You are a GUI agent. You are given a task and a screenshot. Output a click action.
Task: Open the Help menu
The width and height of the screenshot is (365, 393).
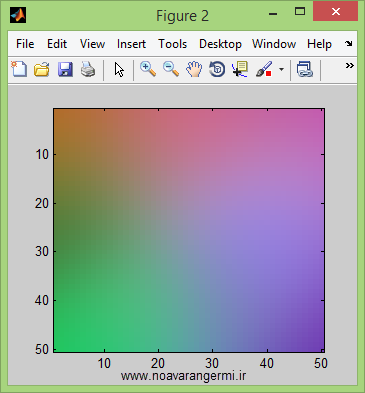319,44
